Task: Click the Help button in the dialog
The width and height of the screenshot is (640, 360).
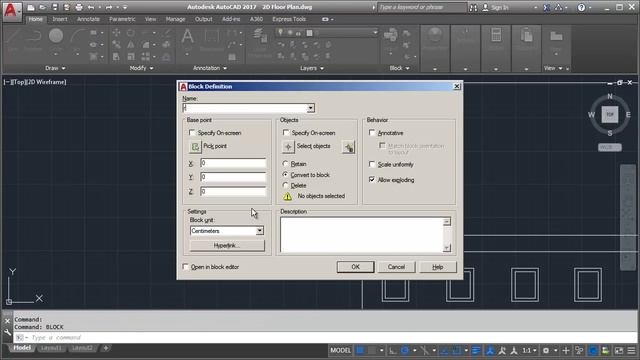Action: (438, 267)
